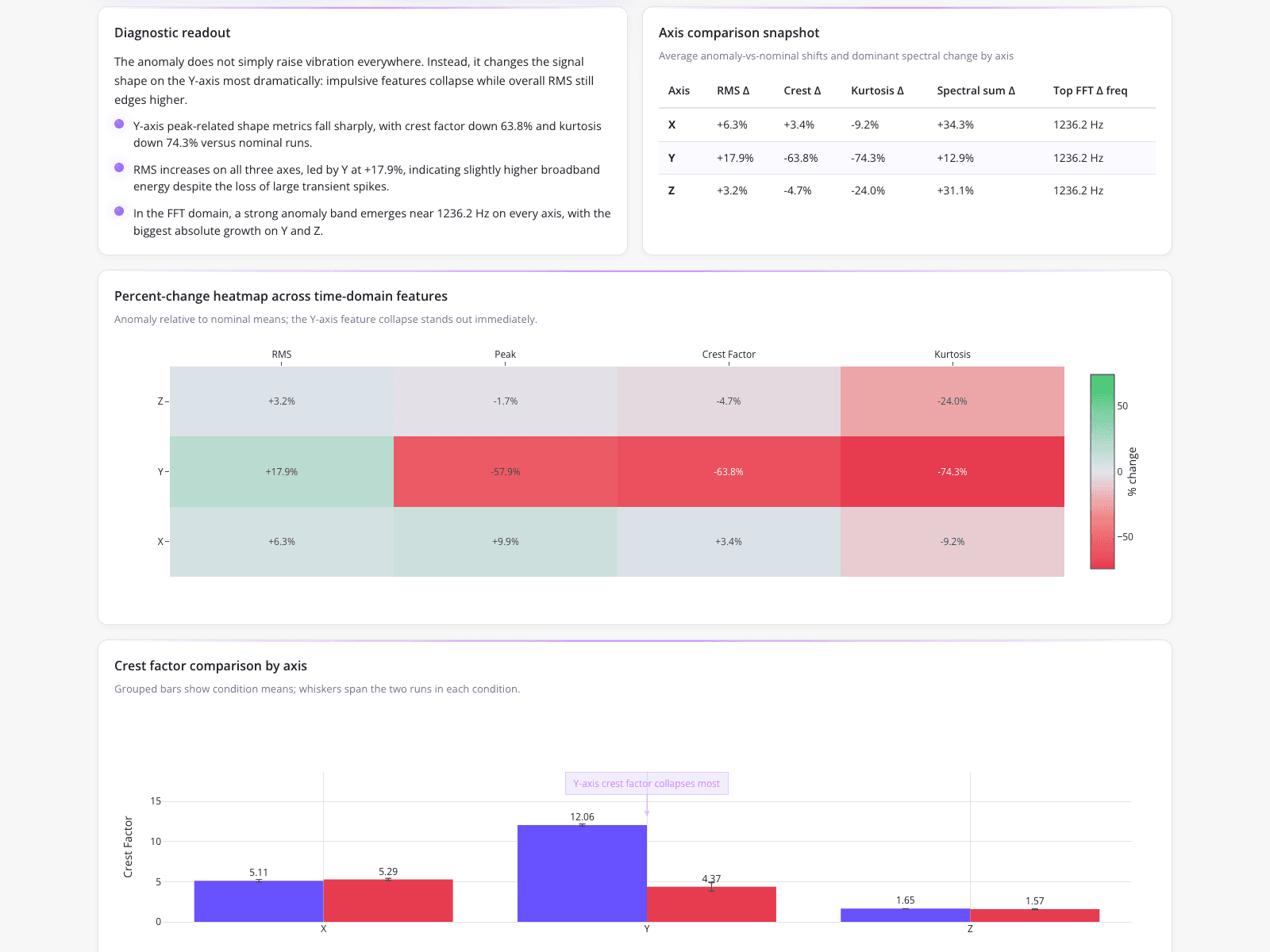Click the Z / Peak heatmap cell showing -1.7%
This screenshot has height=952, width=1270.
click(x=506, y=401)
